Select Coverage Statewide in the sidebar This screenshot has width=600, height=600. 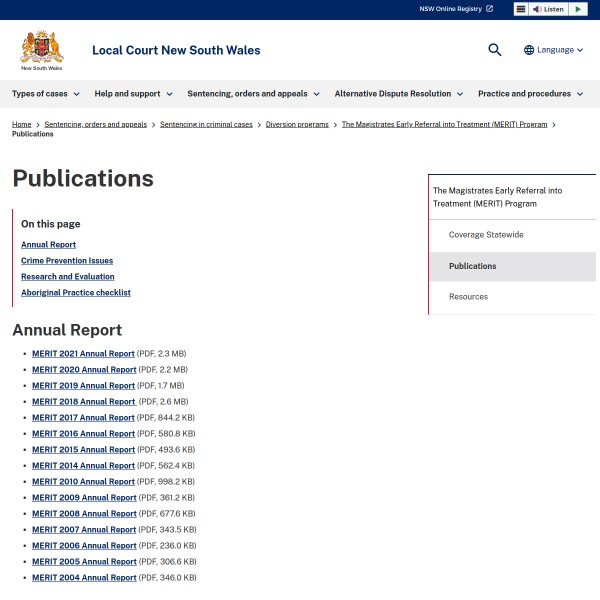486,235
